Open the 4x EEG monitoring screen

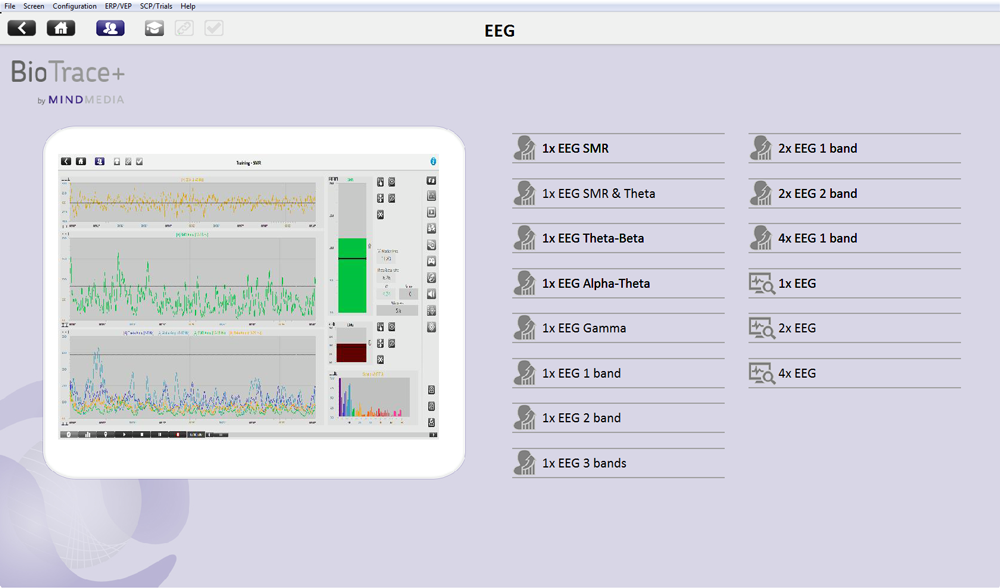tap(855, 373)
